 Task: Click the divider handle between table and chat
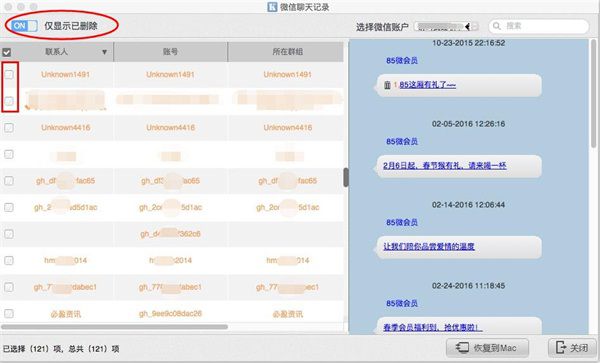point(346,177)
